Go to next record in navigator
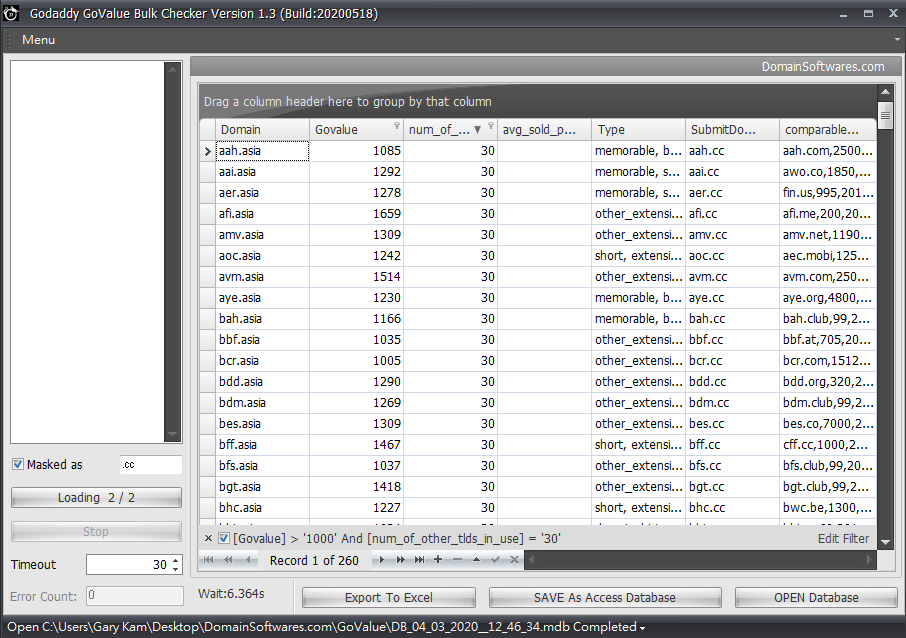Viewport: 906px width, 638px height. tap(381, 559)
